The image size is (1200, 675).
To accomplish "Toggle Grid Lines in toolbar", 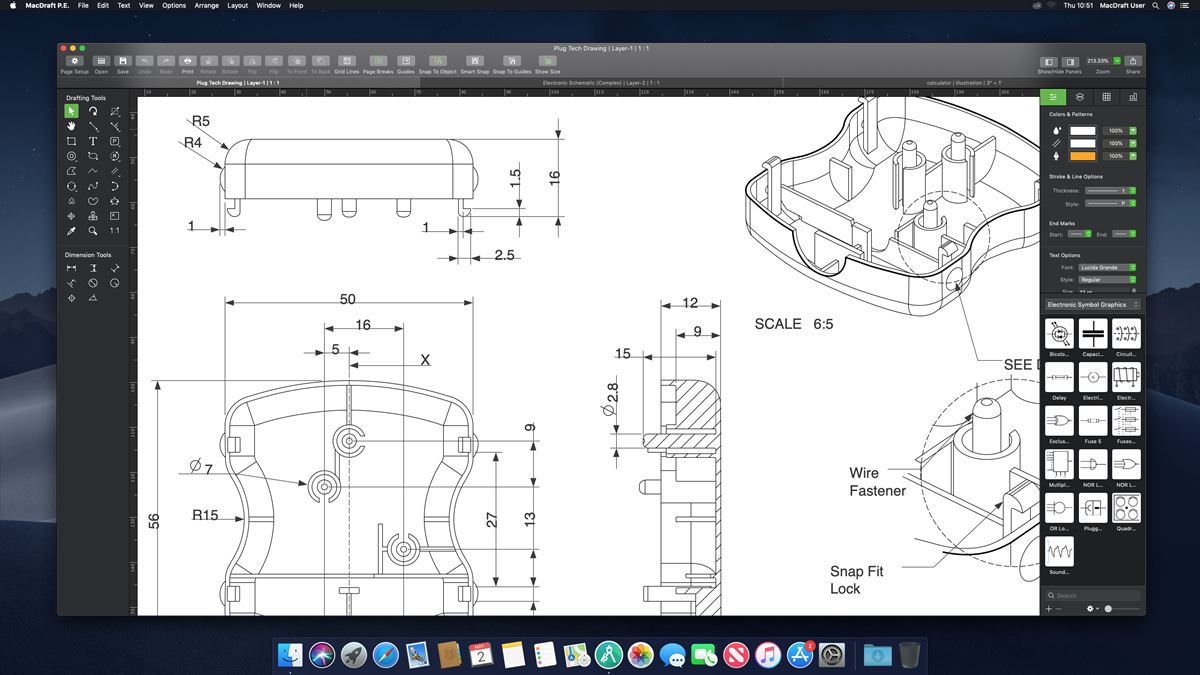I will 346,62.
